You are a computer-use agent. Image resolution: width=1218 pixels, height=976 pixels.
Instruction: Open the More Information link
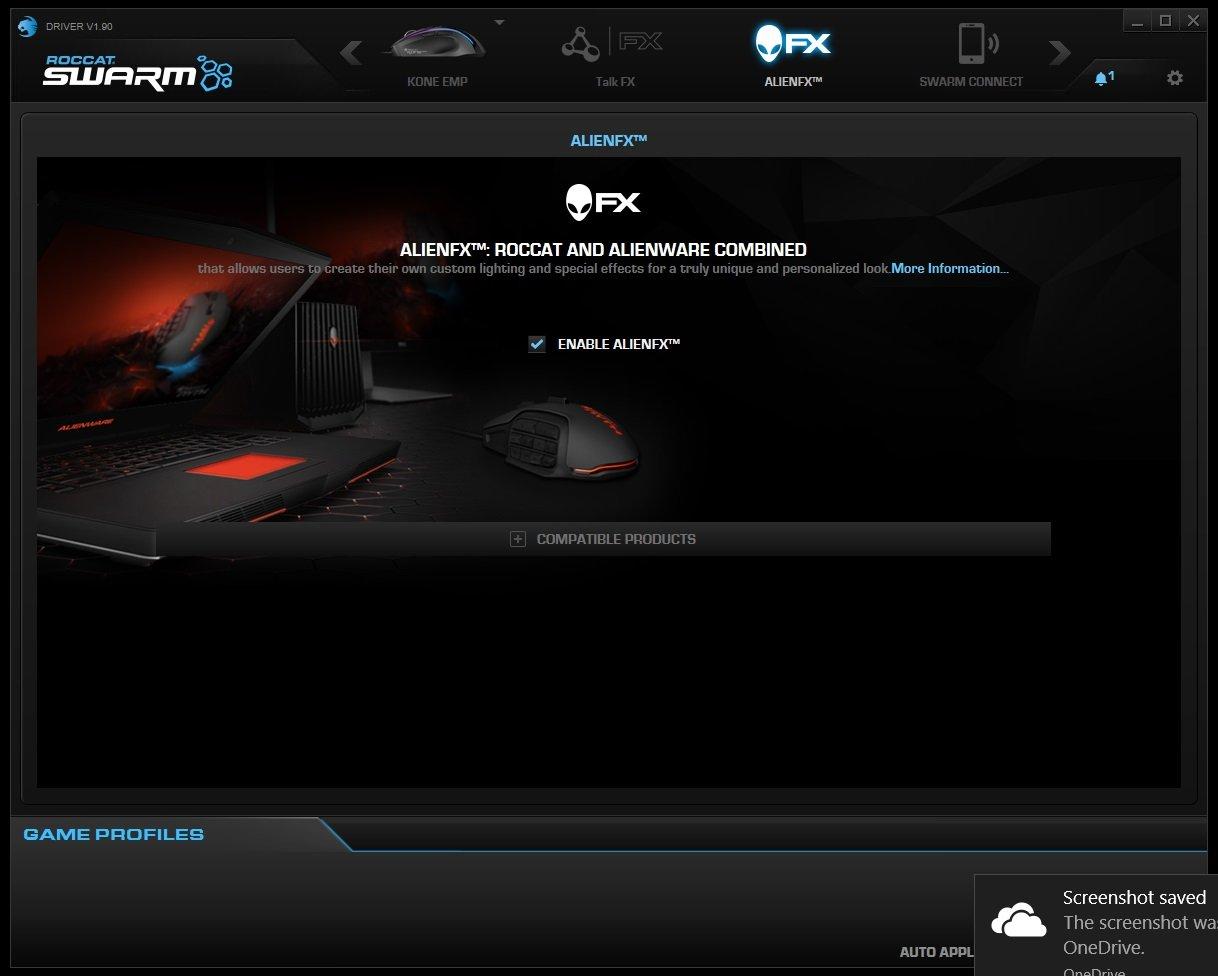tap(950, 268)
